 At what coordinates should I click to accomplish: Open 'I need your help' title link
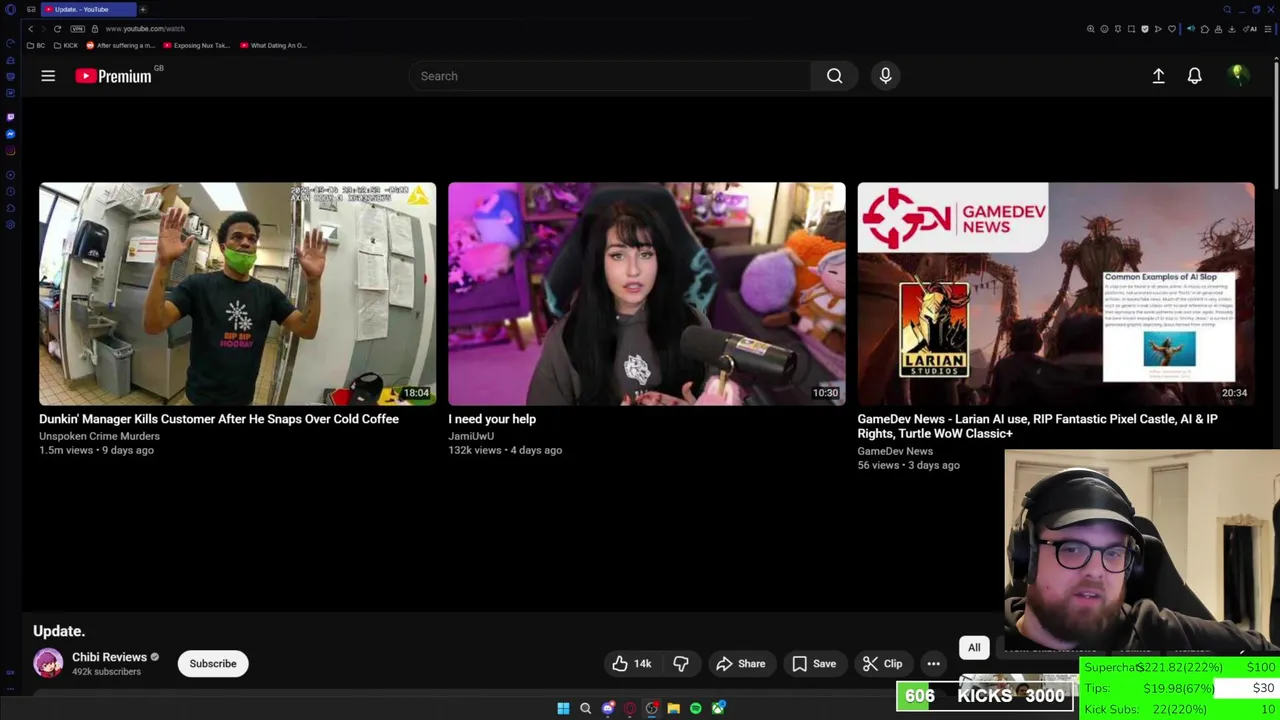coord(492,419)
